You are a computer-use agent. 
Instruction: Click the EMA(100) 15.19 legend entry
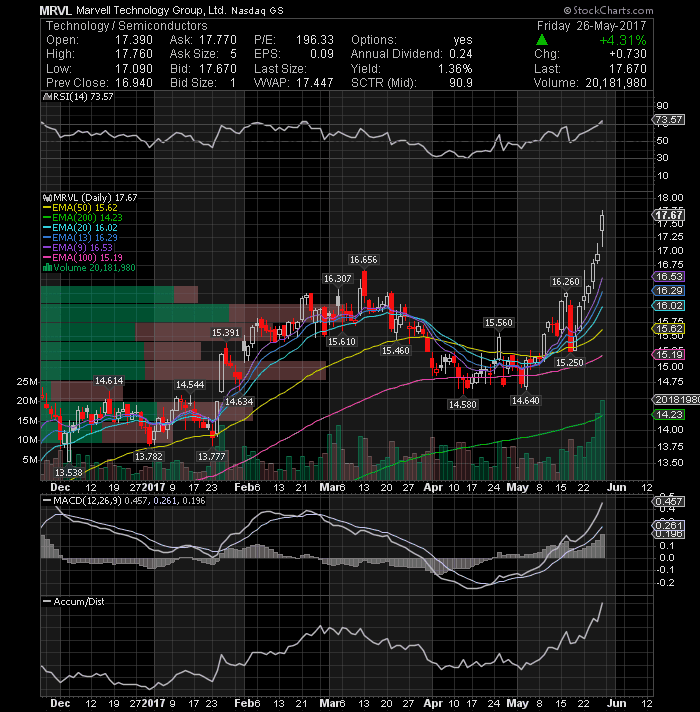(x=82, y=257)
